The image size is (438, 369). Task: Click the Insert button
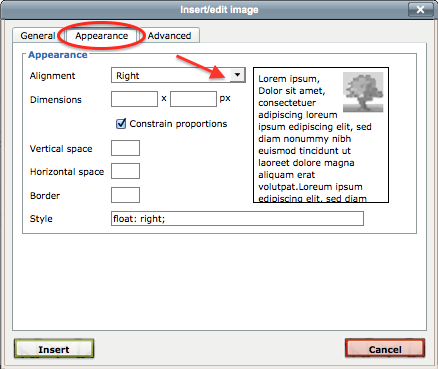(x=54, y=349)
